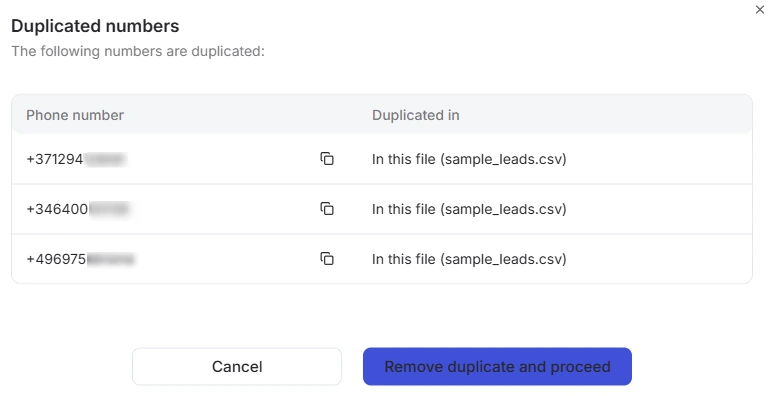Click the +371294 number prefix text
This screenshot has height=396, width=778.
coord(55,159)
